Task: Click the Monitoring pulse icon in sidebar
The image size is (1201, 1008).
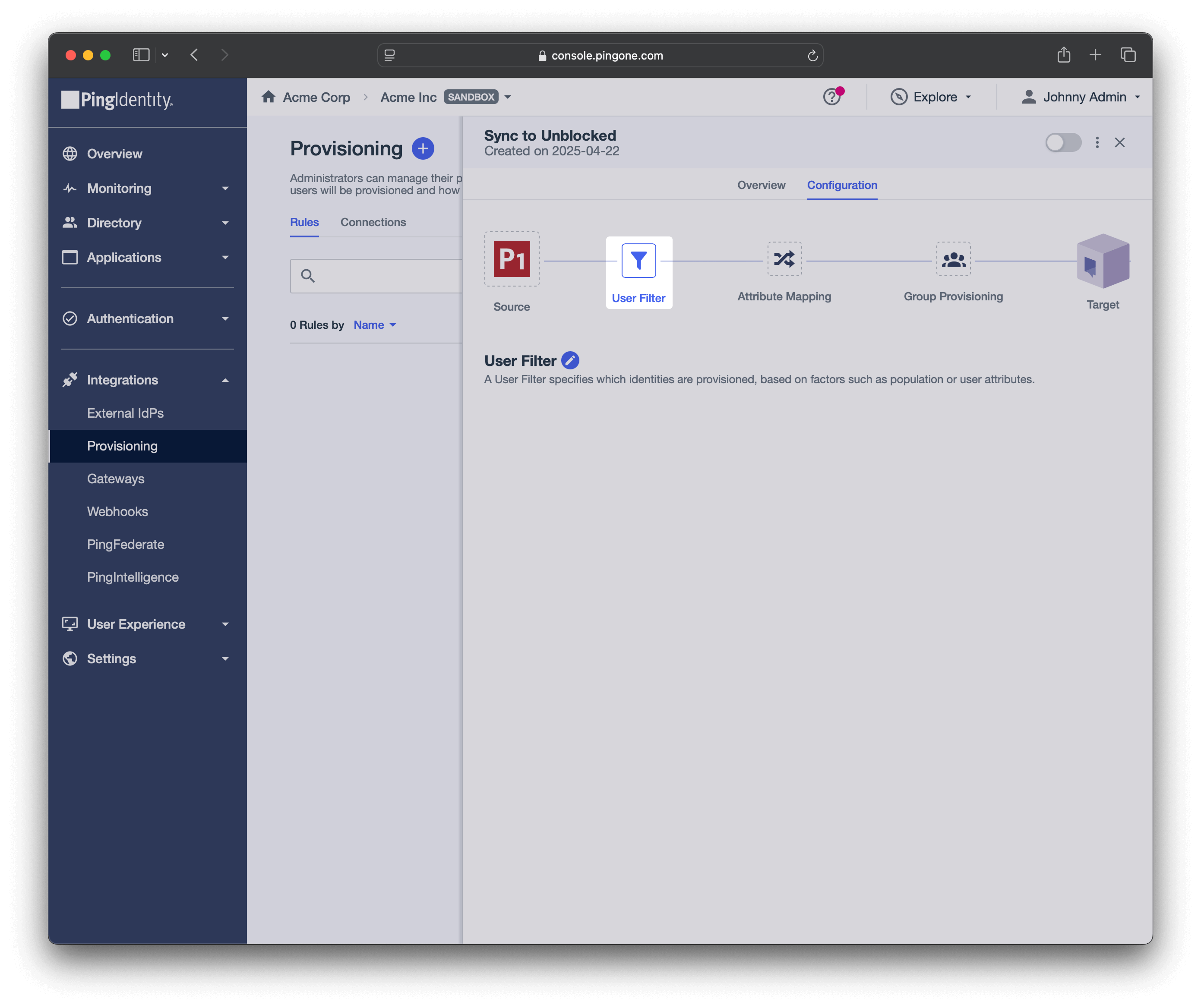Action: [70, 188]
